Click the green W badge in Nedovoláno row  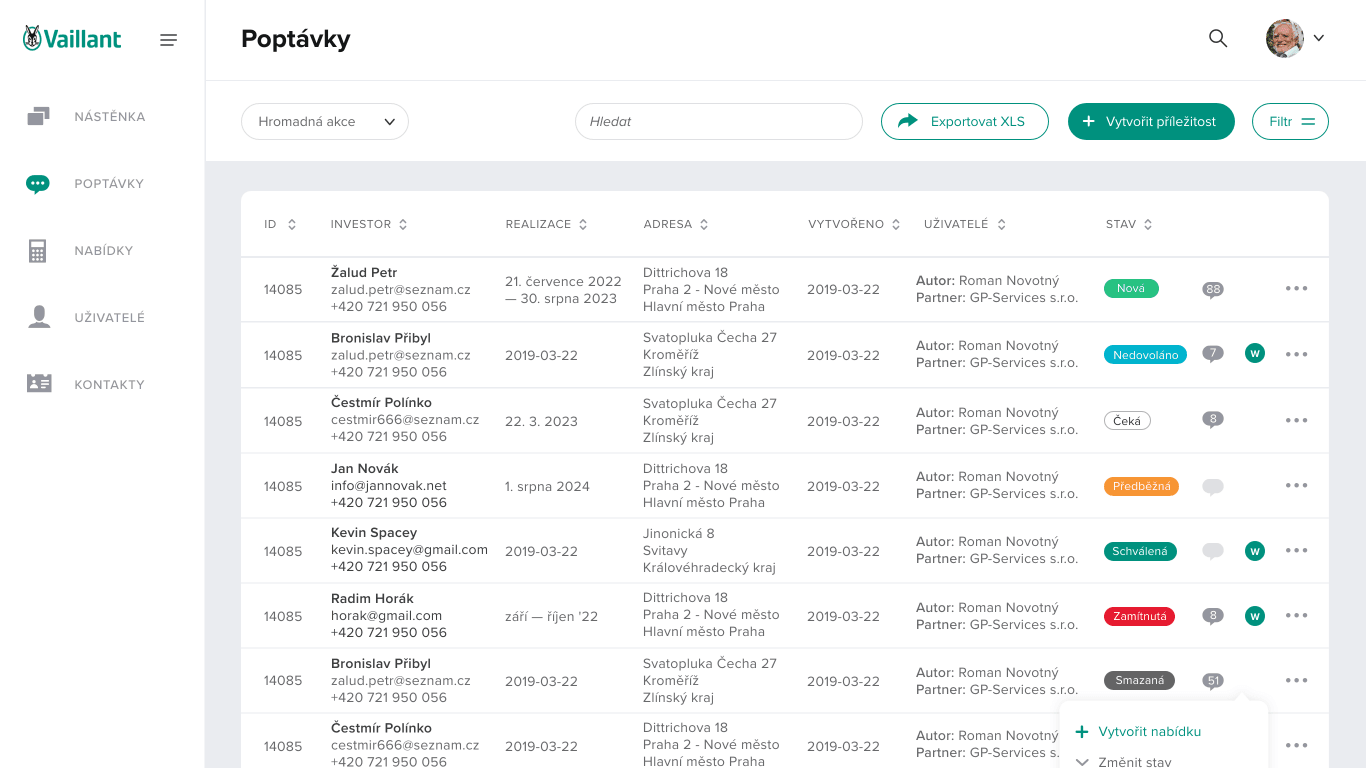[1254, 353]
